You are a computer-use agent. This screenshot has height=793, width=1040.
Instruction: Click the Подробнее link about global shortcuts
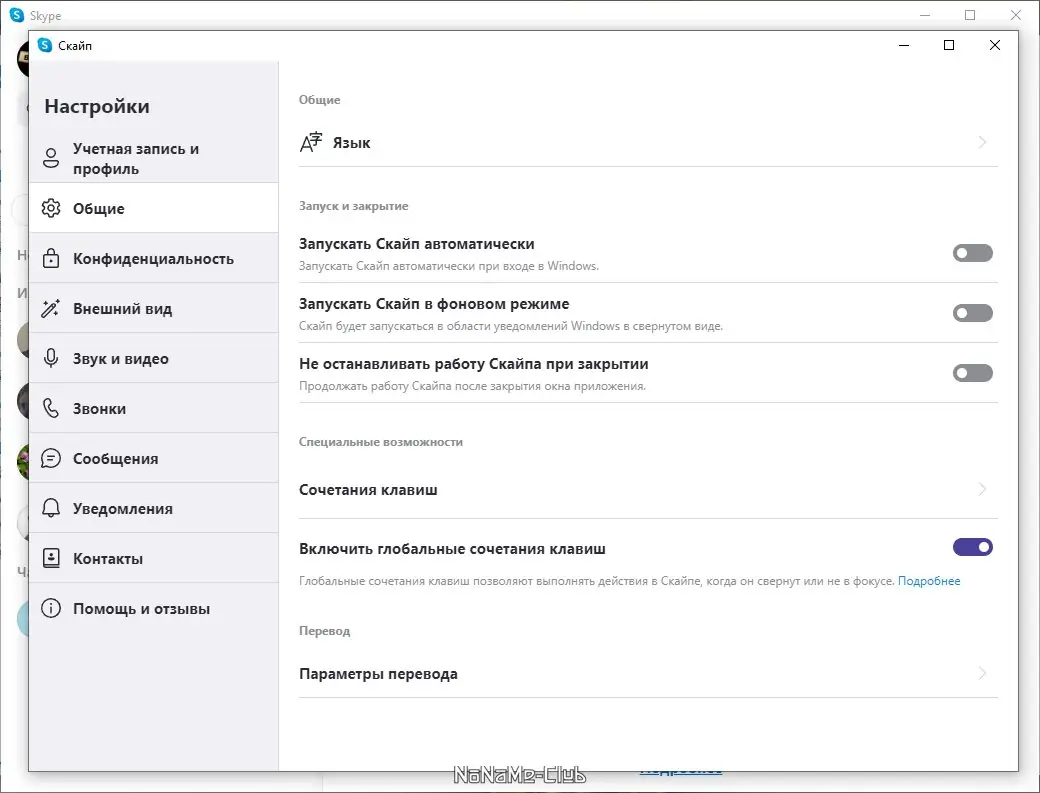pos(929,581)
